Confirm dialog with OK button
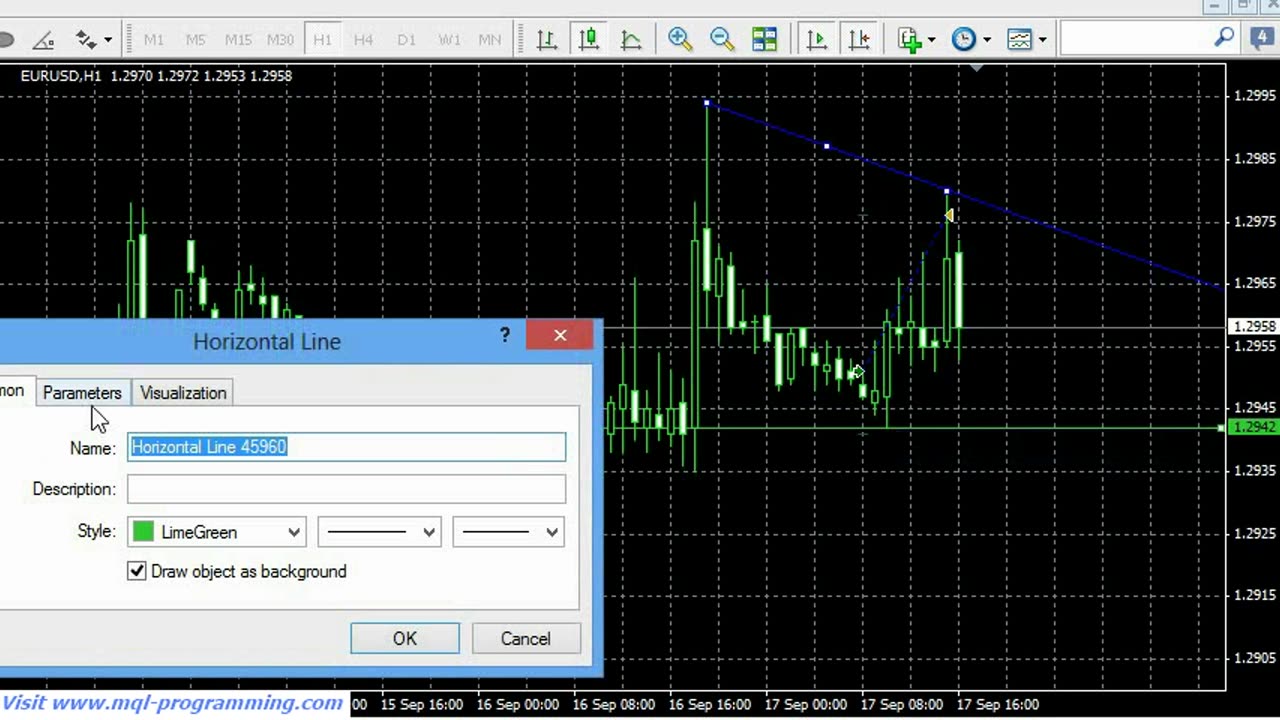1280x720 pixels. click(405, 639)
